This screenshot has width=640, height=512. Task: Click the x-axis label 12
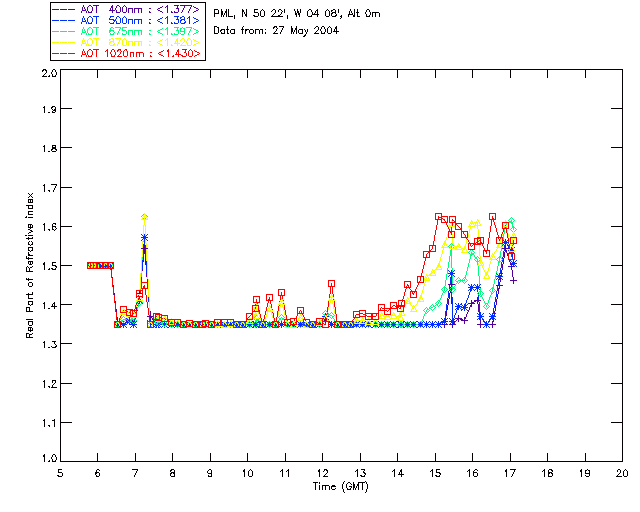(322, 473)
